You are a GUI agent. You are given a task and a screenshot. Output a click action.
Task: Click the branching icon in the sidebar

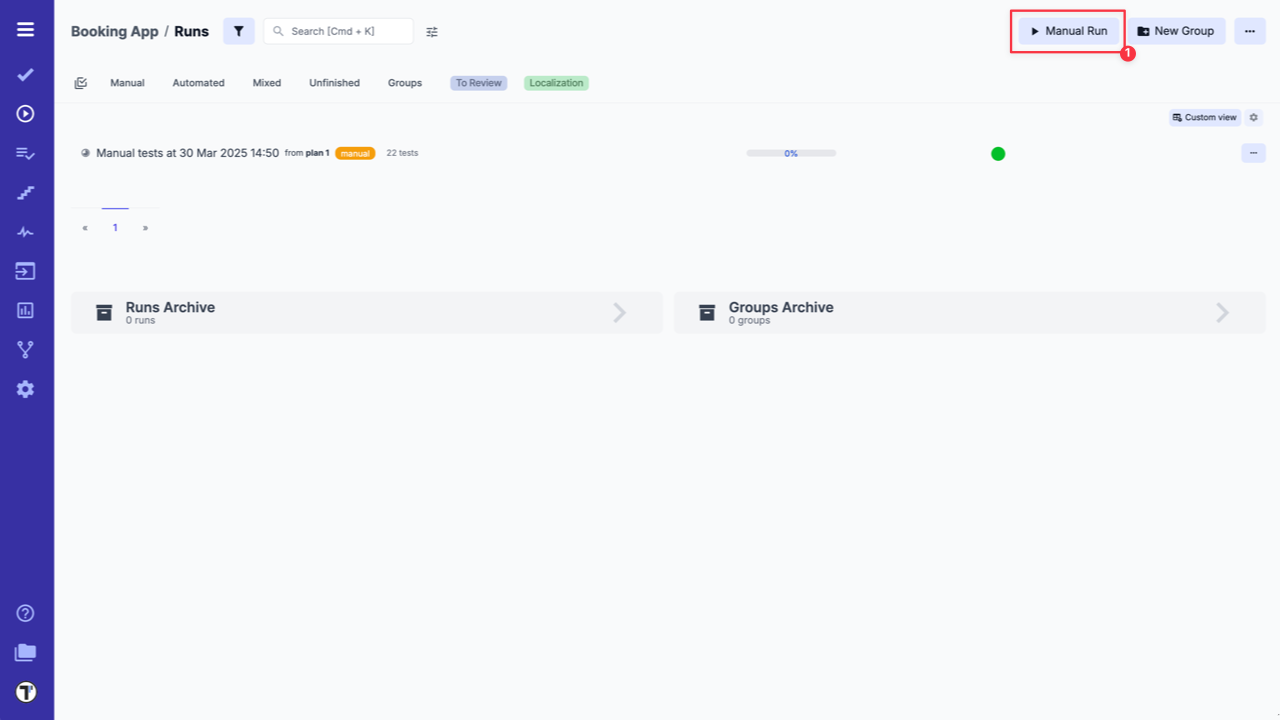click(x=25, y=349)
